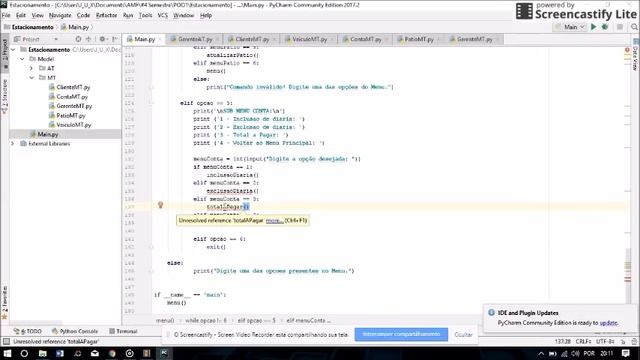Image resolution: width=640 pixels, height=360 pixels.
Task: Open the VCS menu
Action: pos(162,16)
